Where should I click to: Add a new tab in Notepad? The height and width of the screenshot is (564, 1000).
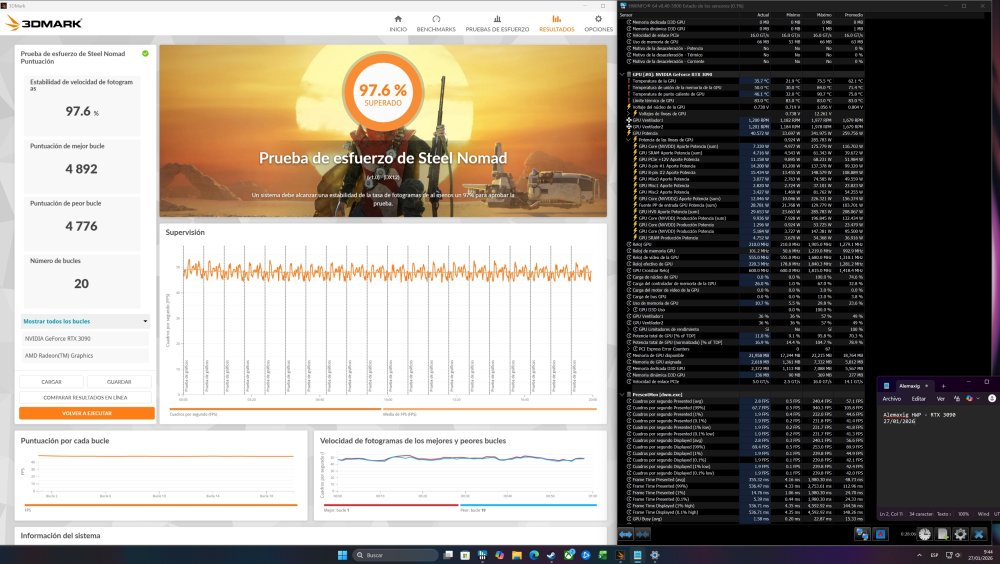click(x=943, y=386)
